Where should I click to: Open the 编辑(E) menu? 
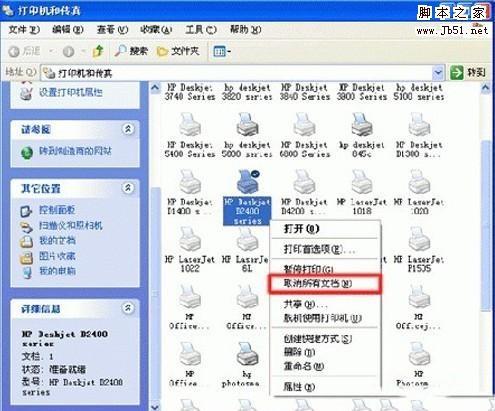click(x=68, y=30)
